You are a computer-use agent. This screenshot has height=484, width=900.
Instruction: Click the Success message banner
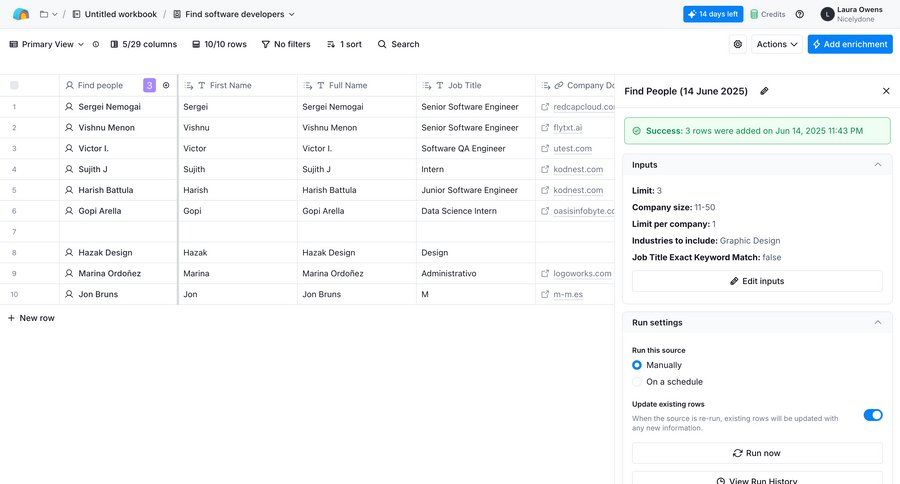pos(757,131)
